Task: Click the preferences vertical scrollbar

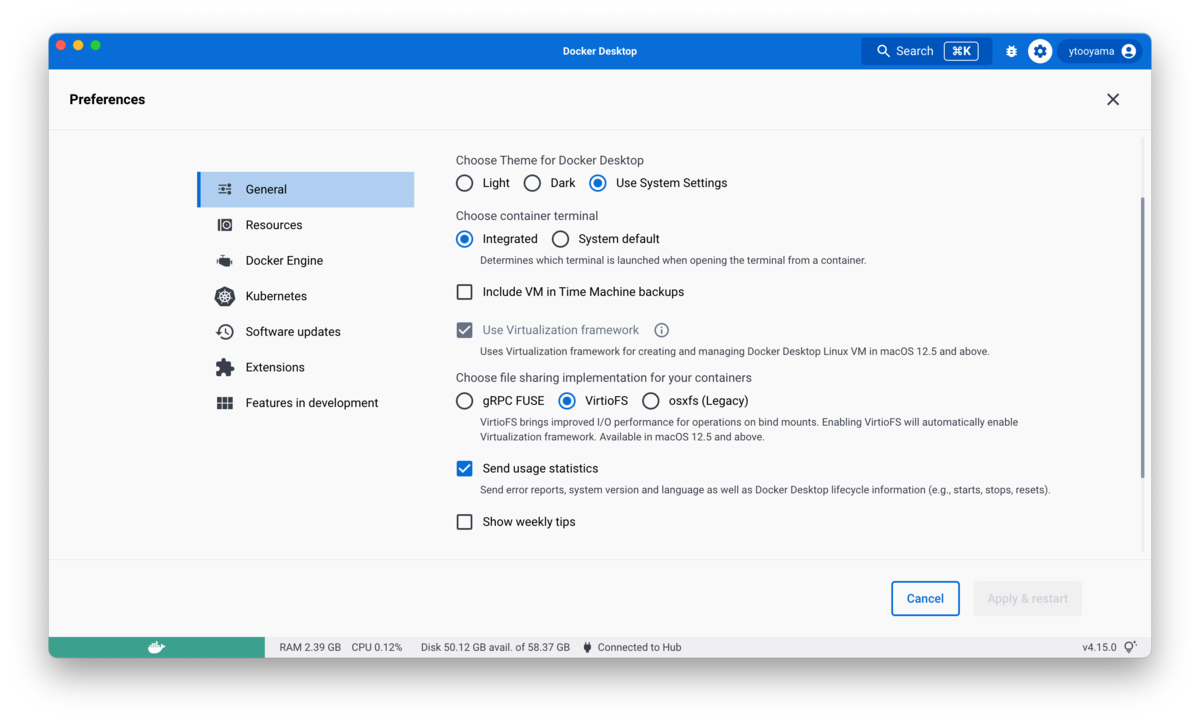Action: pos(1143,338)
